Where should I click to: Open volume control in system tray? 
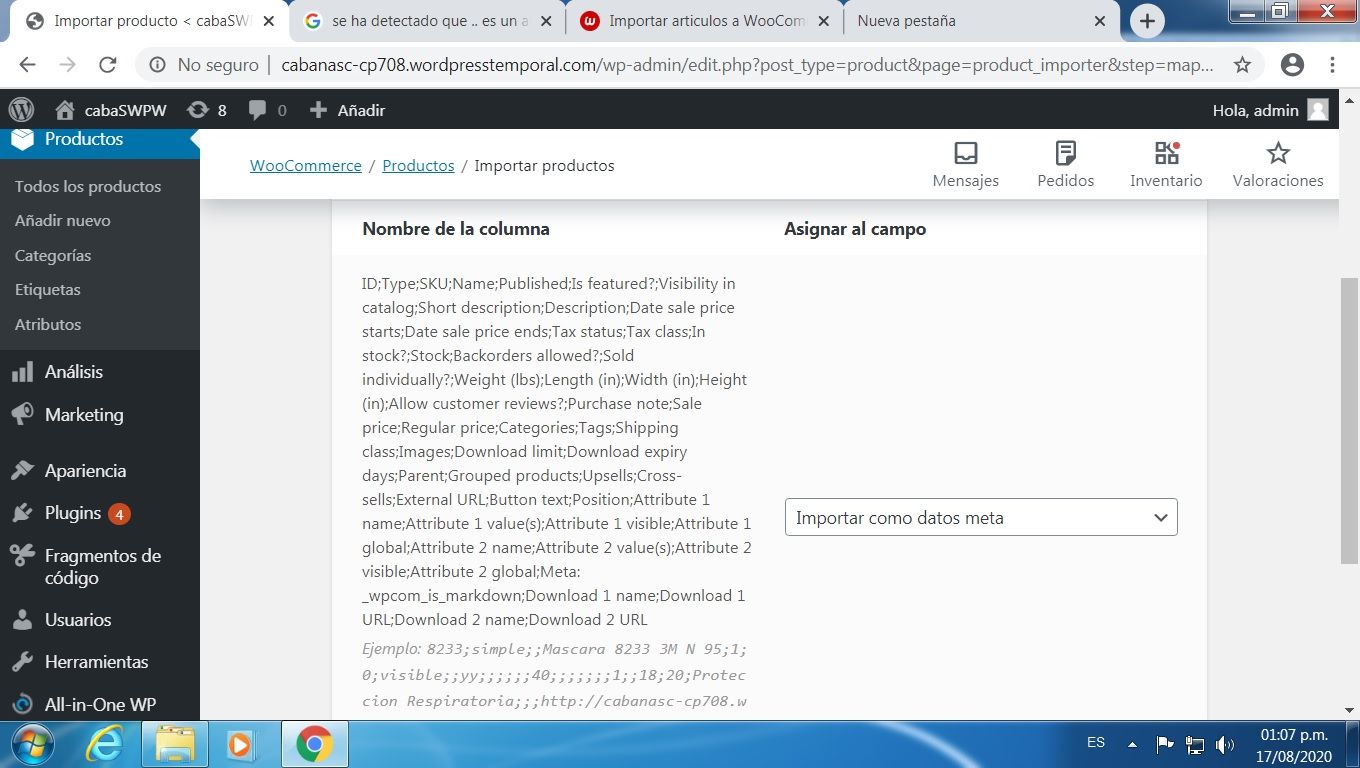coord(1225,744)
